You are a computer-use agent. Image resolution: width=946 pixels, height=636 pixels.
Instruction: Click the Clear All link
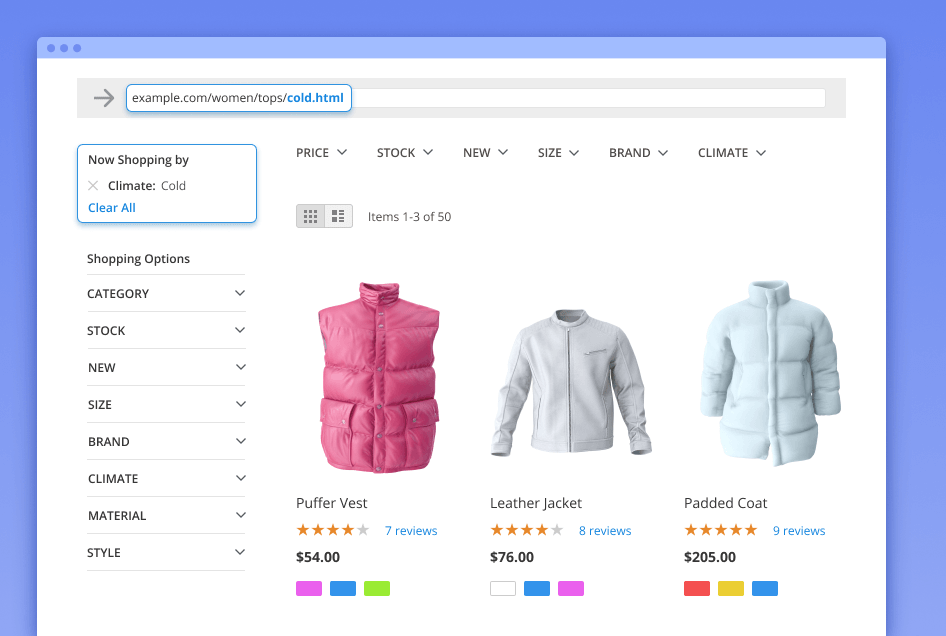coord(112,208)
